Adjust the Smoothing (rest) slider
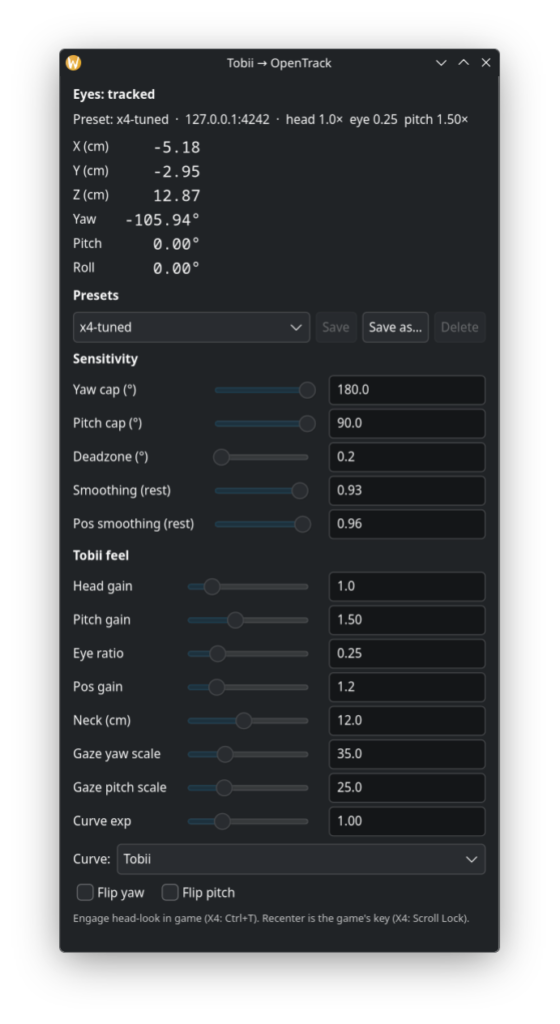The height and width of the screenshot is (1024, 560). click(x=261, y=490)
